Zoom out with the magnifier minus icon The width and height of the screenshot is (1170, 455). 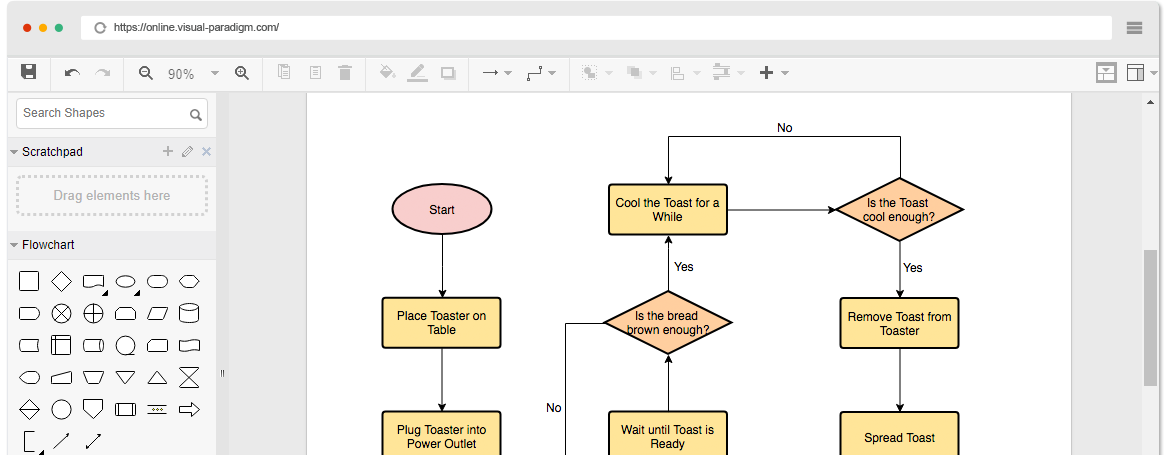click(x=146, y=73)
